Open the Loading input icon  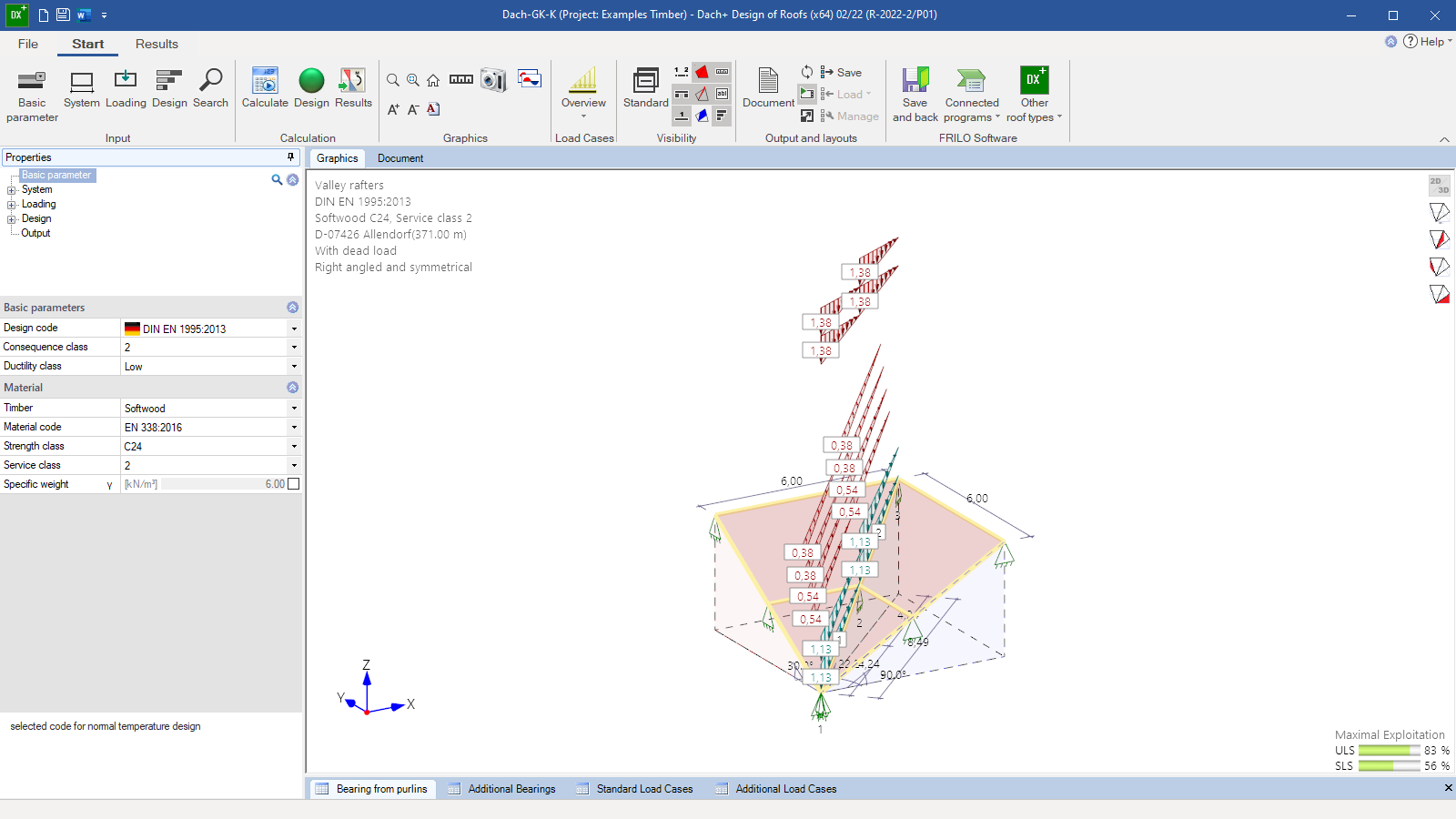[126, 89]
